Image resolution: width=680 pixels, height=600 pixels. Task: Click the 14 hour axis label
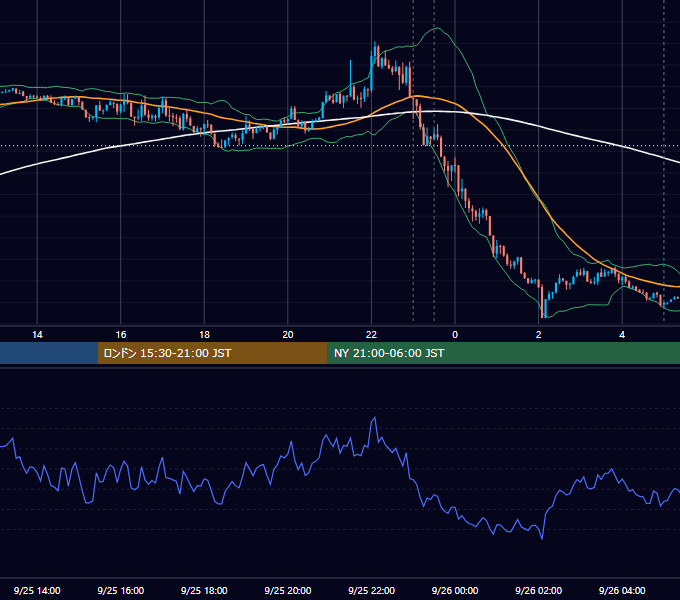pos(37,335)
